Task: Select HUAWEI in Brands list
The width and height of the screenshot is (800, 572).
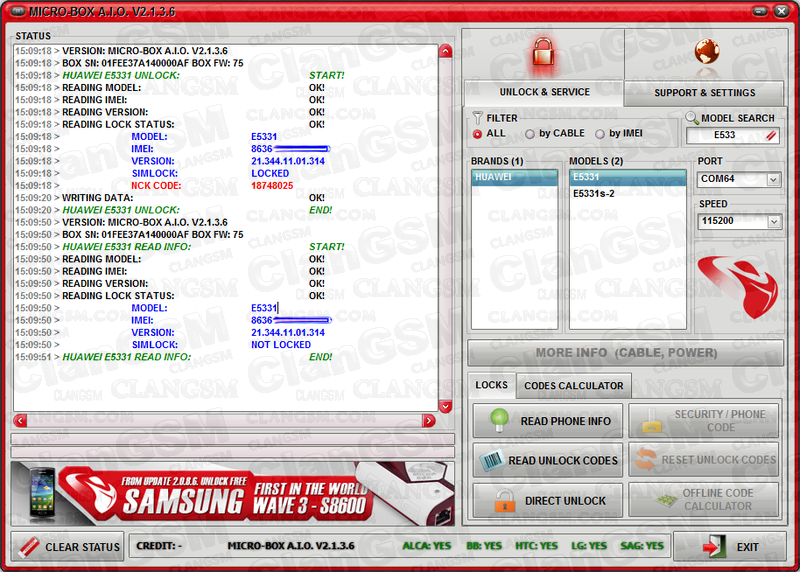Action: click(x=514, y=177)
